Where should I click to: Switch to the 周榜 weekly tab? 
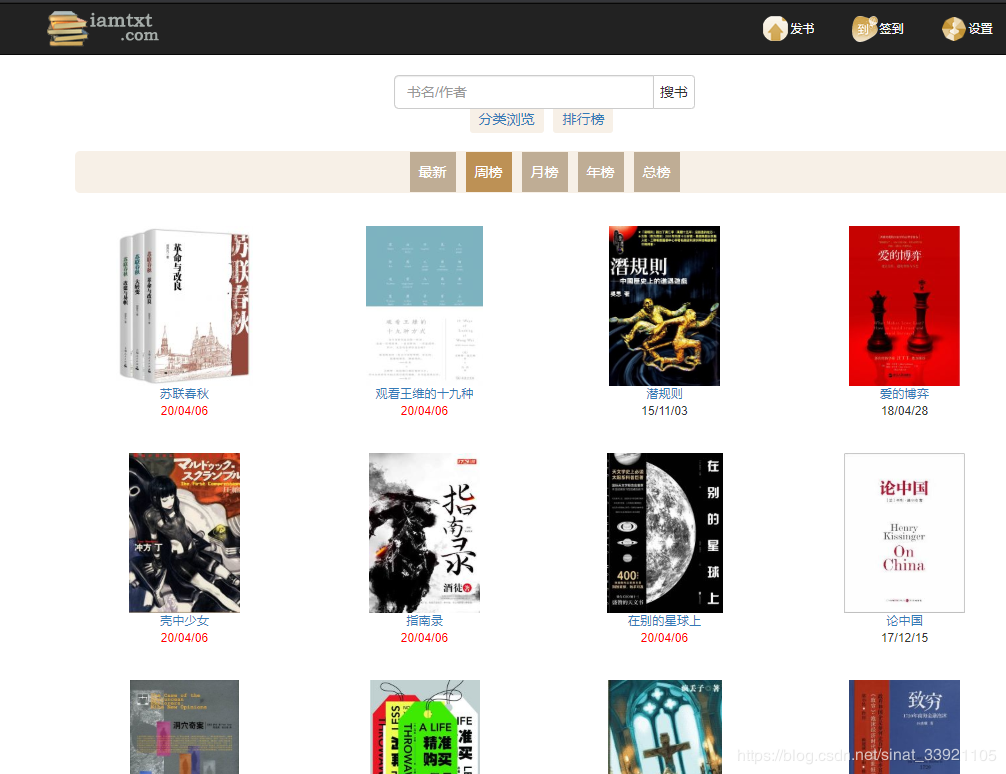tap(488, 172)
